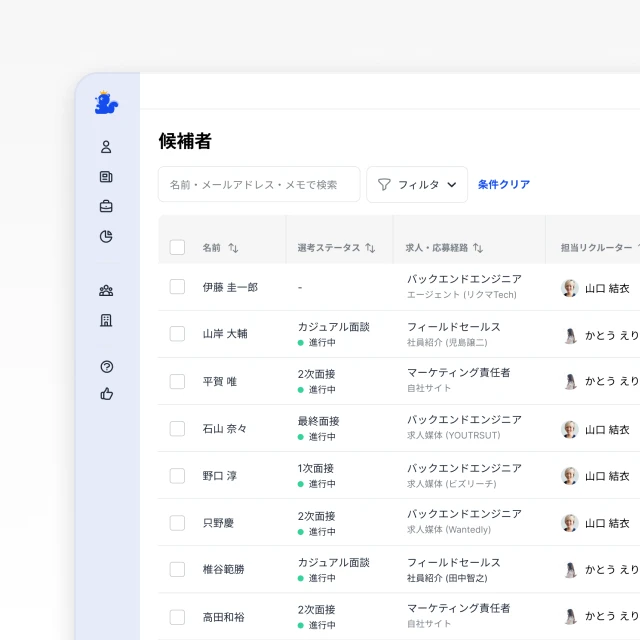Viewport: 640px width, 640px height.
Task: Open candidate 野口 淳
Action: pyautogui.click(x=220, y=476)
